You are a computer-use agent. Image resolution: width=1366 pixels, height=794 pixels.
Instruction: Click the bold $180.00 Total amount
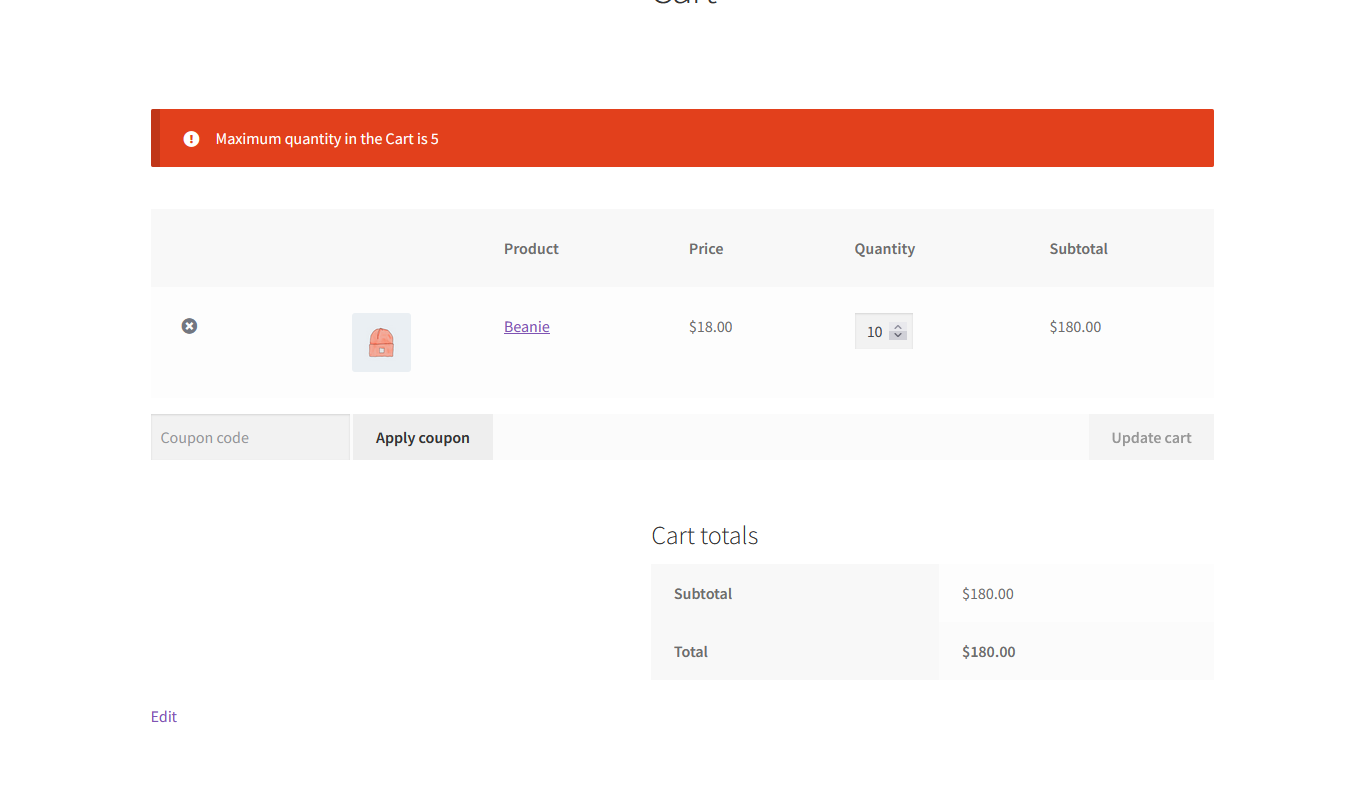coord(988,652)
